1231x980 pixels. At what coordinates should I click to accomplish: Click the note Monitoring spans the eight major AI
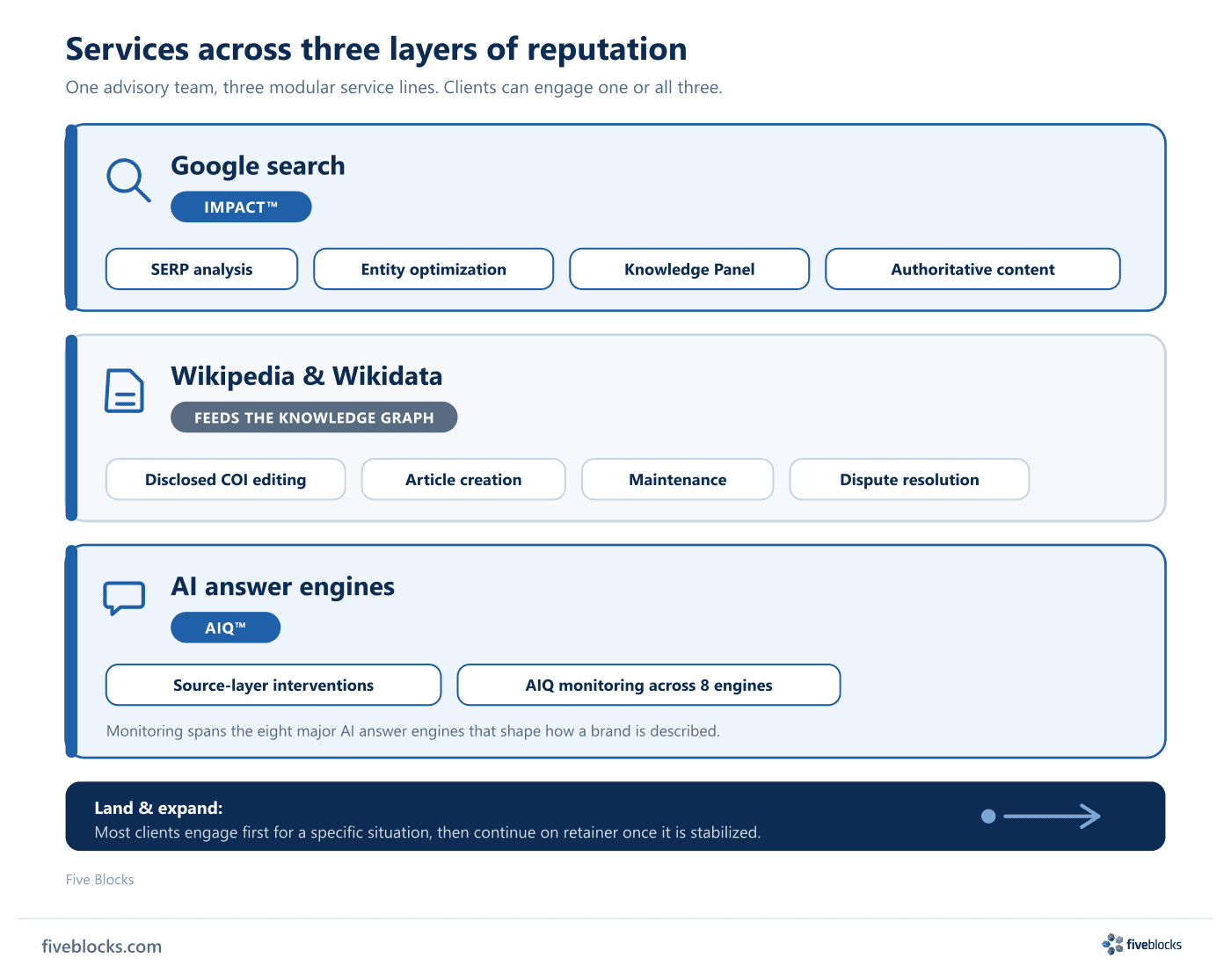coord(413,731)
